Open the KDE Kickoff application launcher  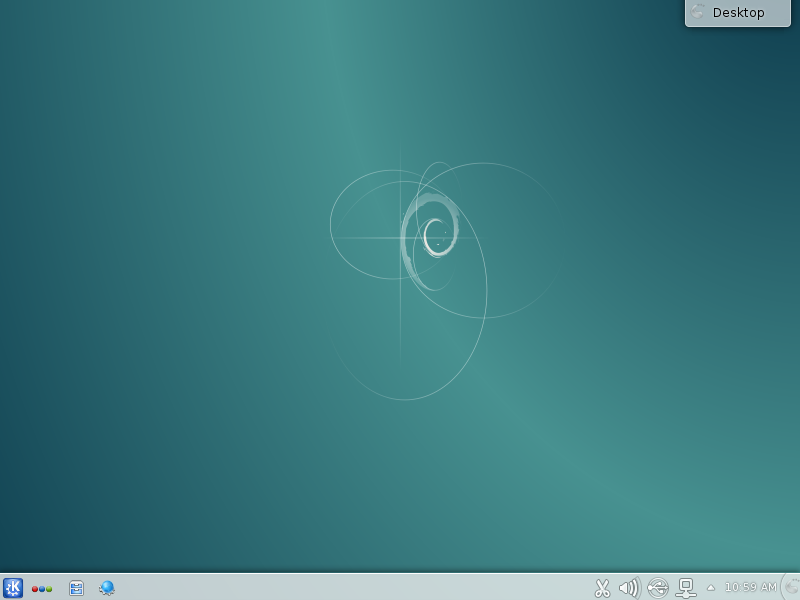(x=13, y=588)
